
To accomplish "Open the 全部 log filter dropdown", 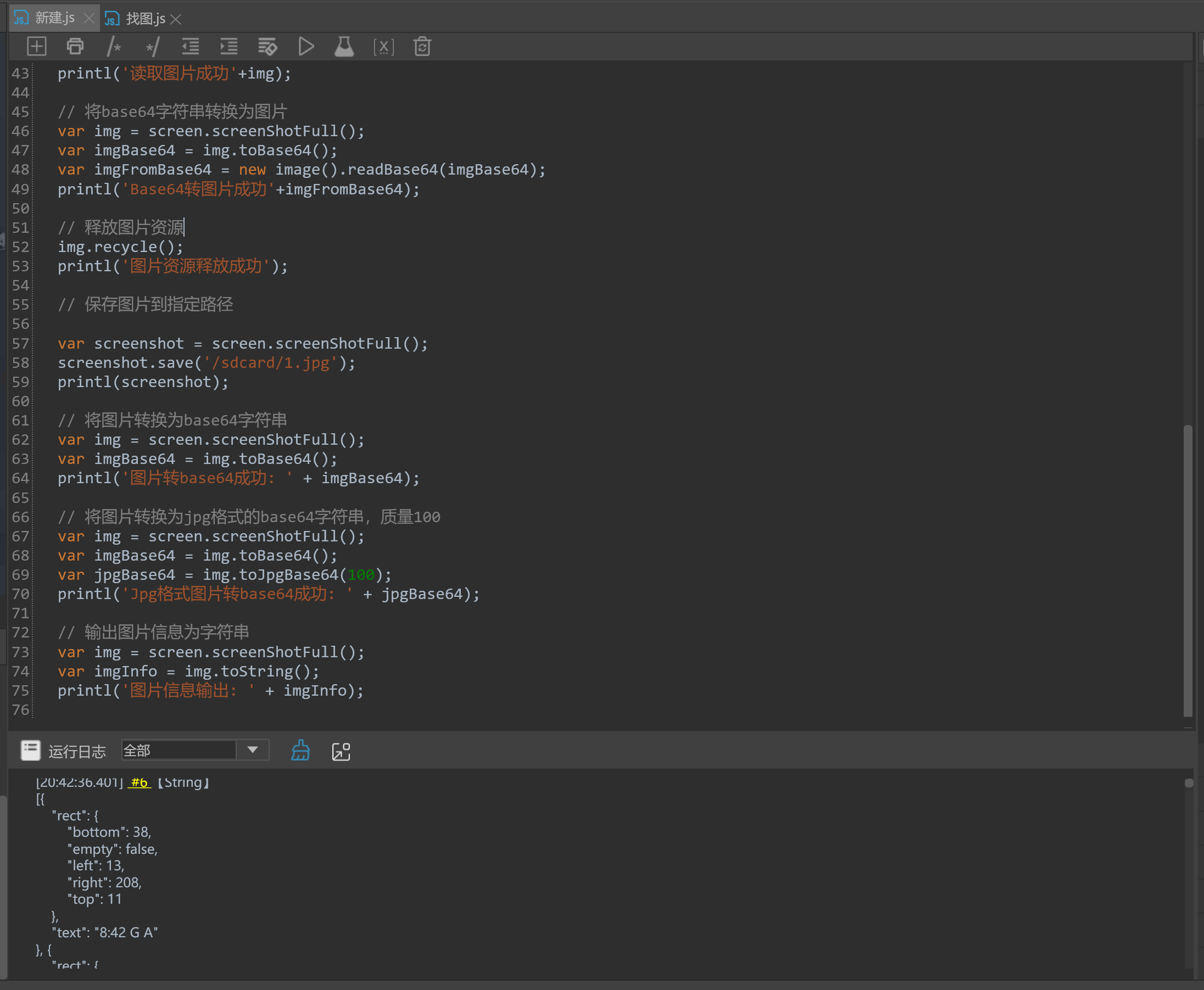I will (253, 750).
